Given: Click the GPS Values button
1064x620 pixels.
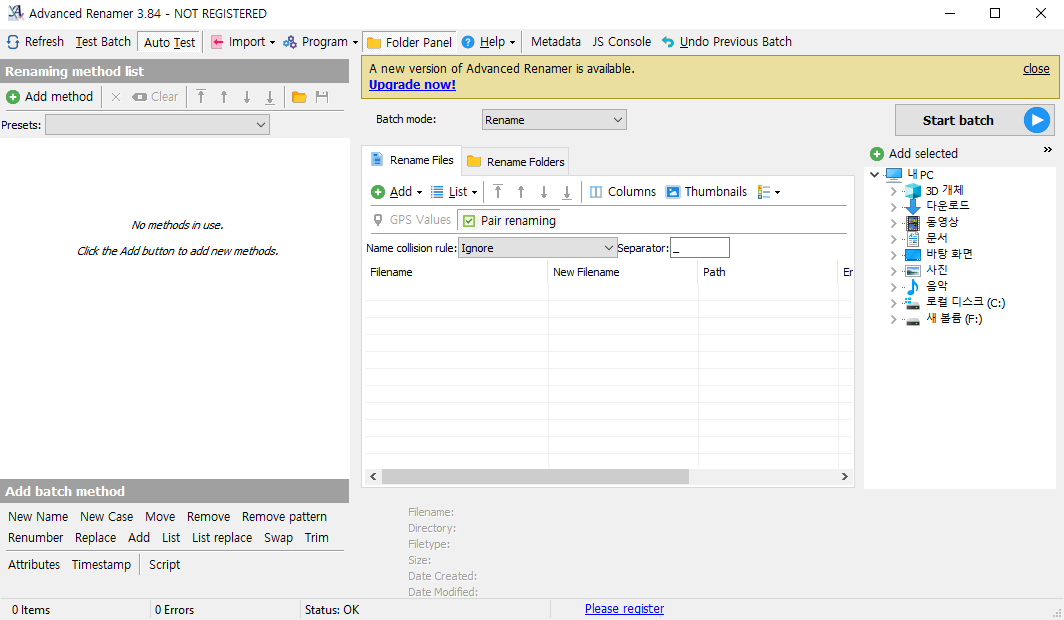Looking at the screenshot, I should [x=412, y=220].
